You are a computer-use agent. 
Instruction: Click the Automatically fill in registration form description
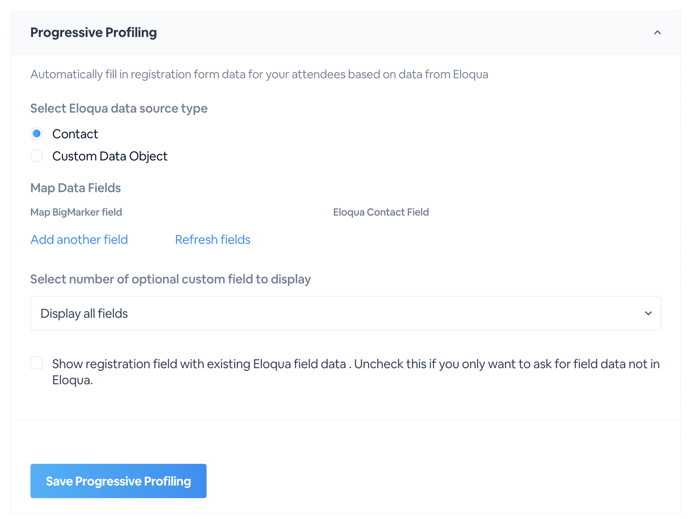pyautogui.click(x=259, y=74)
